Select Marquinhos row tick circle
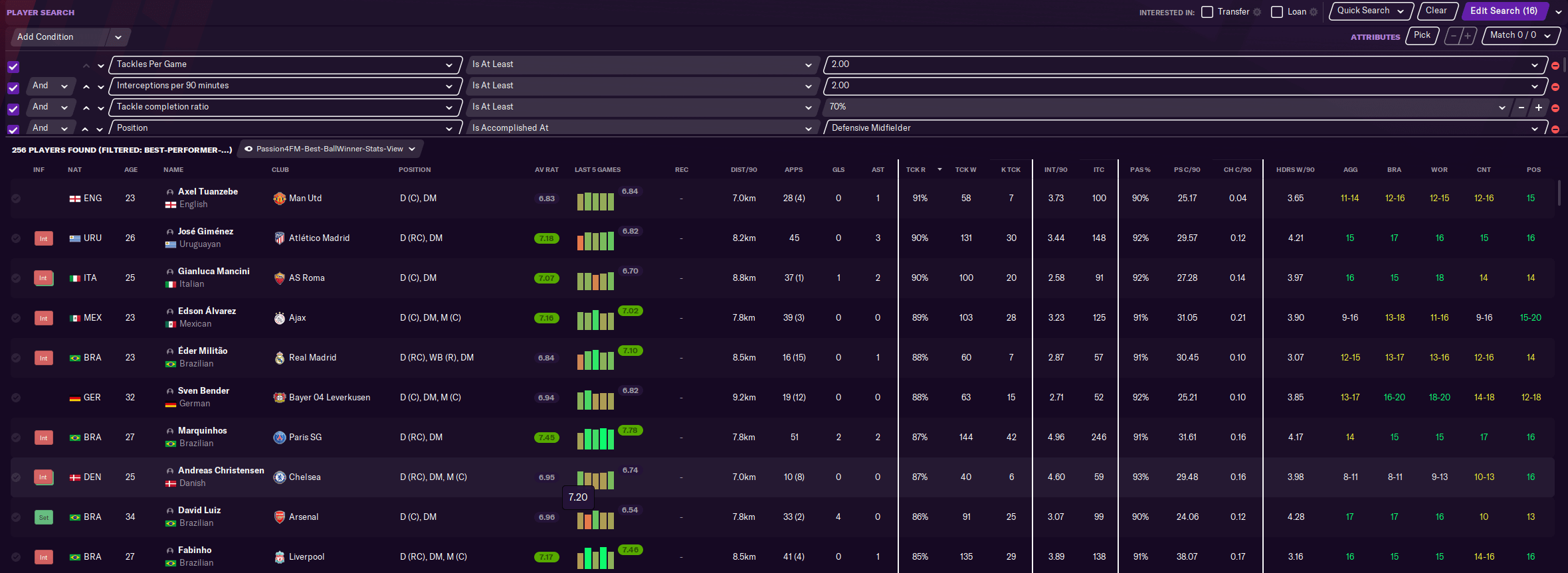1568x573 pixels. 16,438
